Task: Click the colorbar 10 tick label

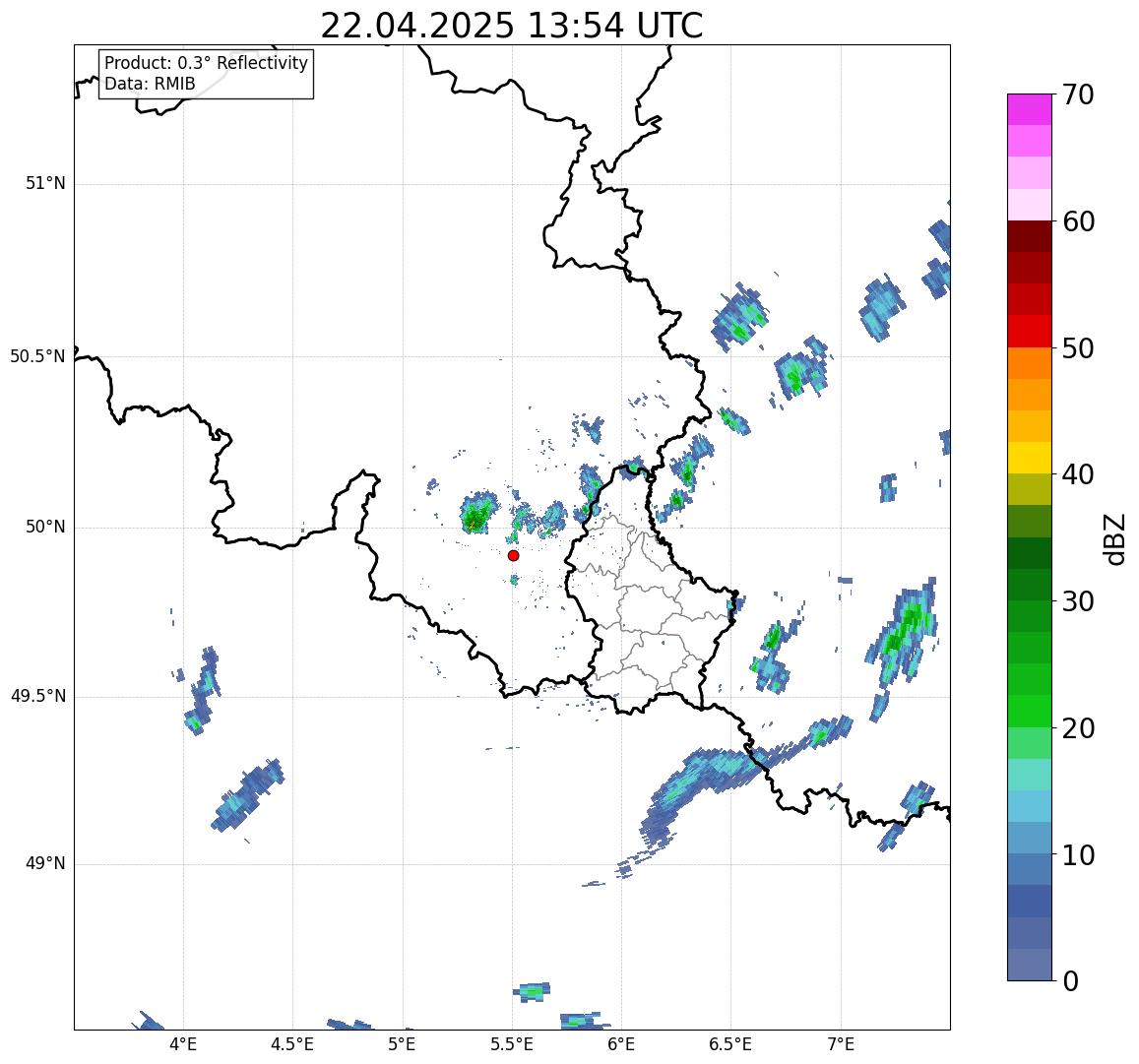Action: click(x=1078, y=854)
